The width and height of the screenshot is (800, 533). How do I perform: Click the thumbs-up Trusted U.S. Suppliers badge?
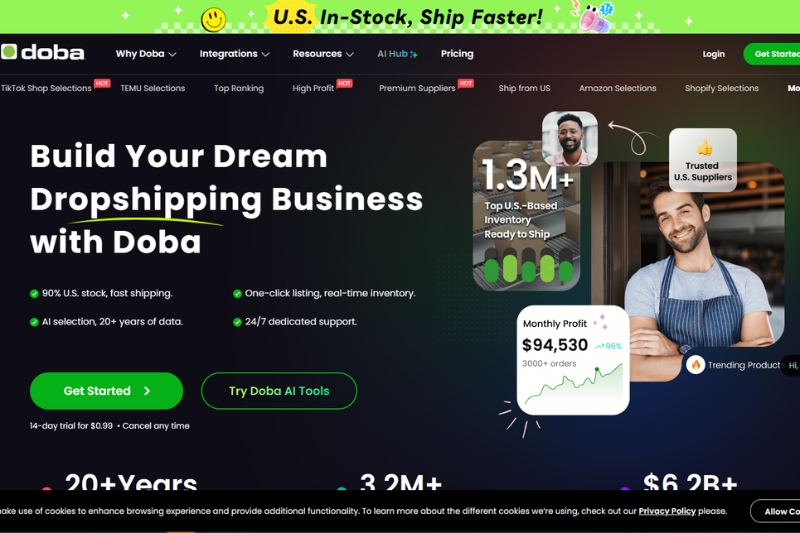coord(703,160)
